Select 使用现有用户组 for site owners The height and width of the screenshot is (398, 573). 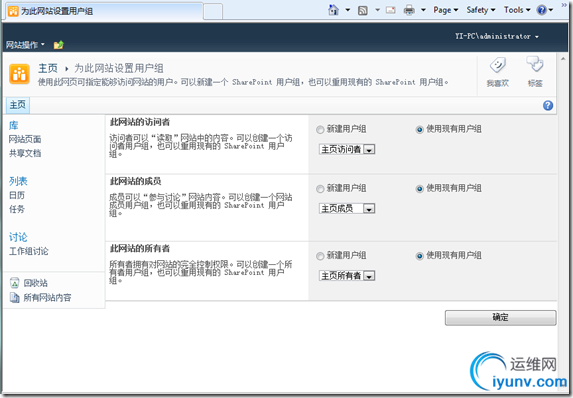click(x=420, y=256)
